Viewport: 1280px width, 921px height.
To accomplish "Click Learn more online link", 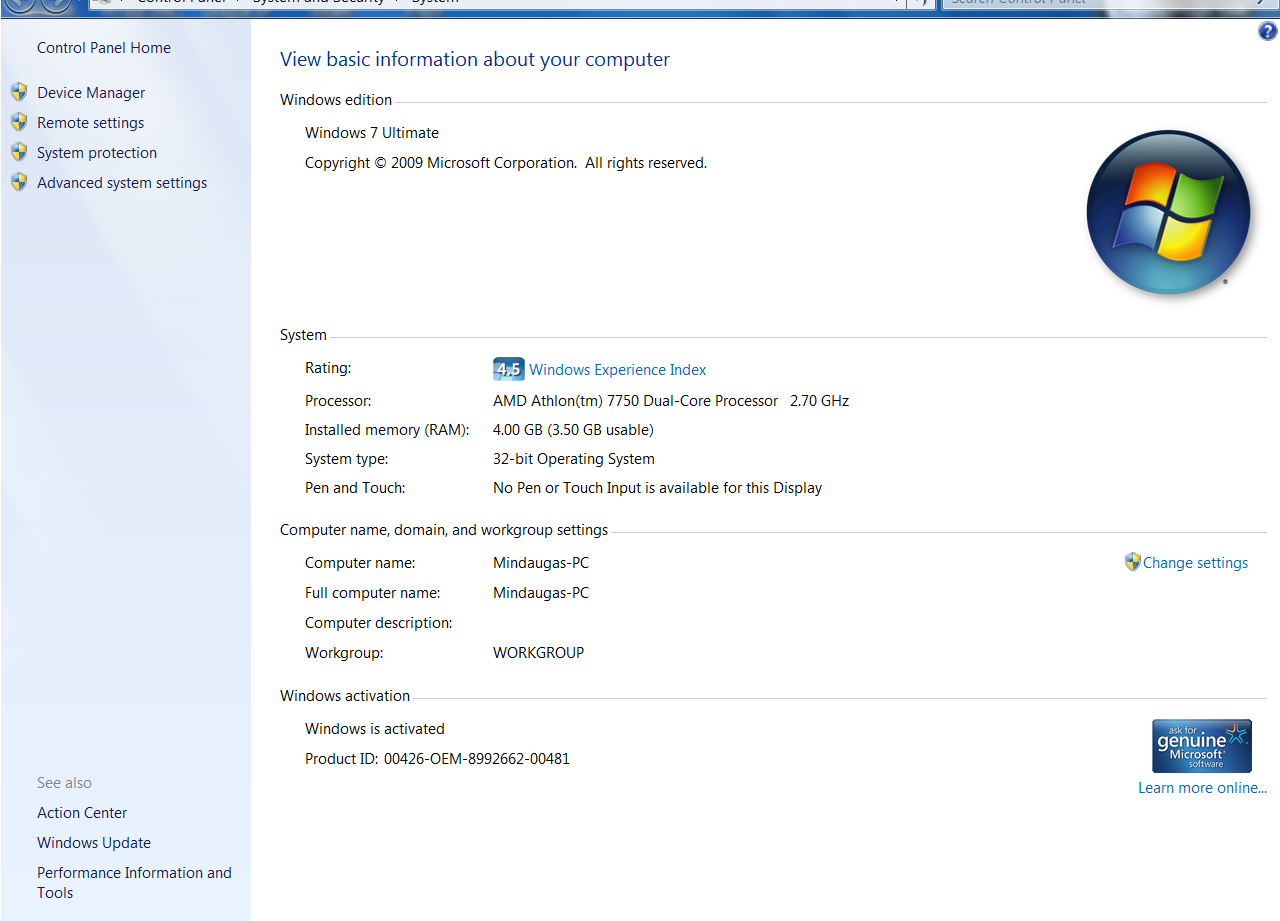I will pos(1202,788).
